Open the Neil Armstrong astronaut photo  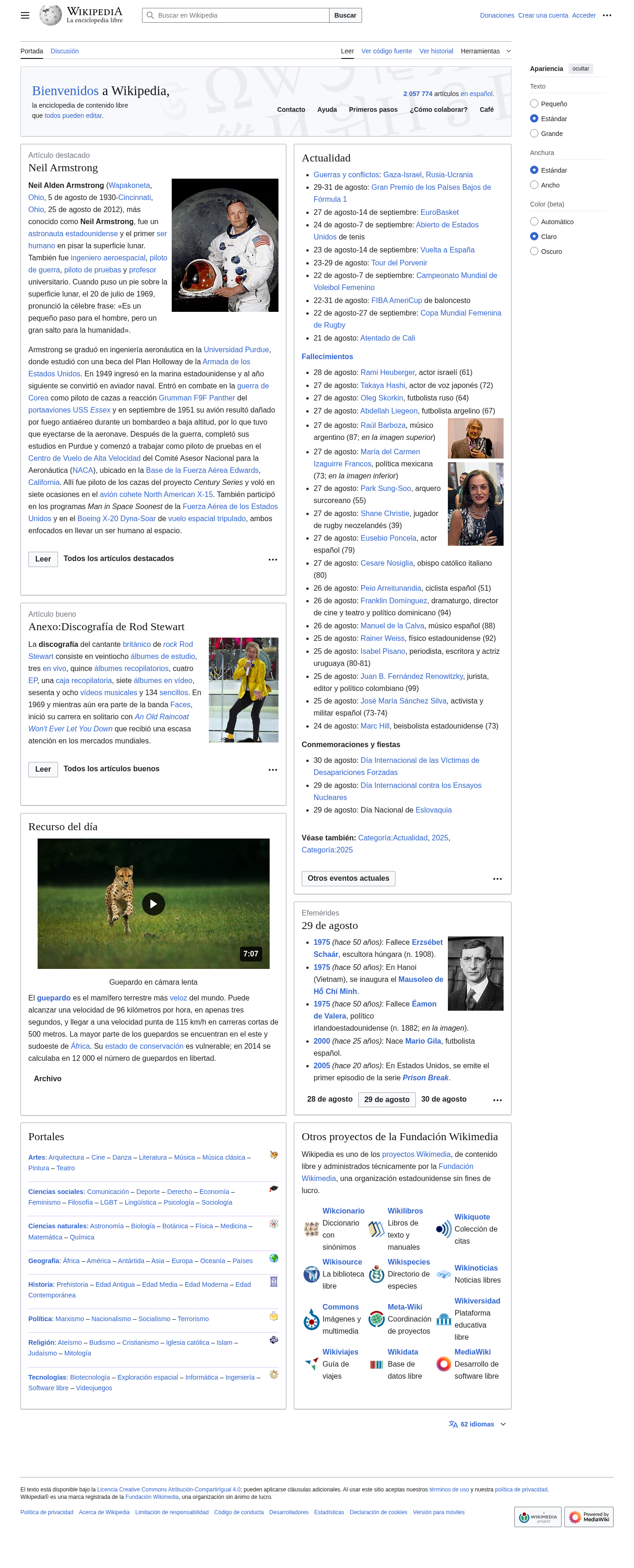225,245
